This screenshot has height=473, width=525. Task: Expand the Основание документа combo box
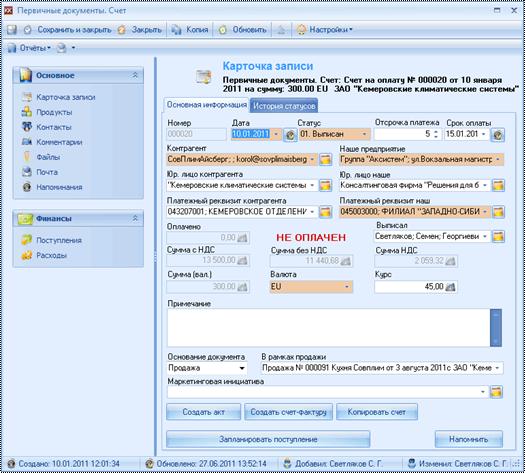pos(242,368)
